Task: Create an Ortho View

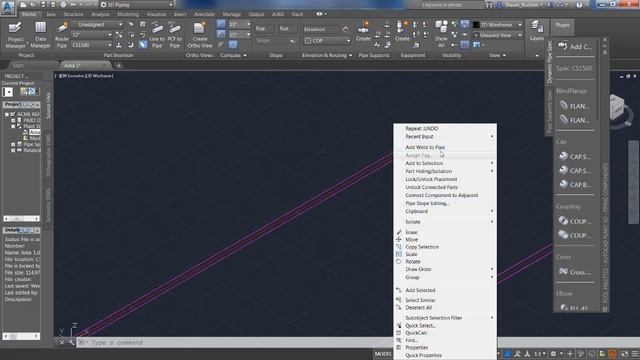Action: tap(200, 35)
